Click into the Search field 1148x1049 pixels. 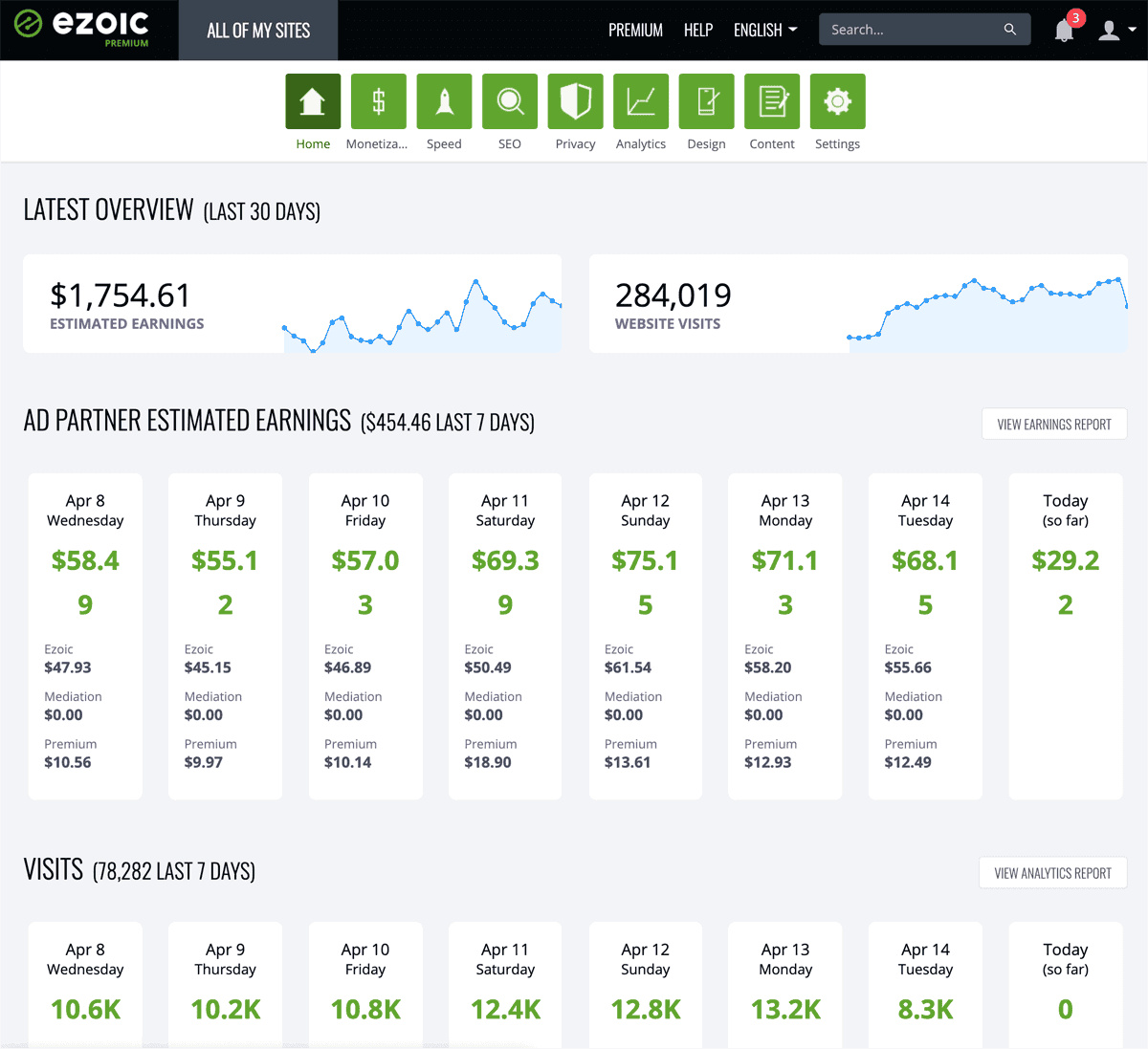click(924, 30)
